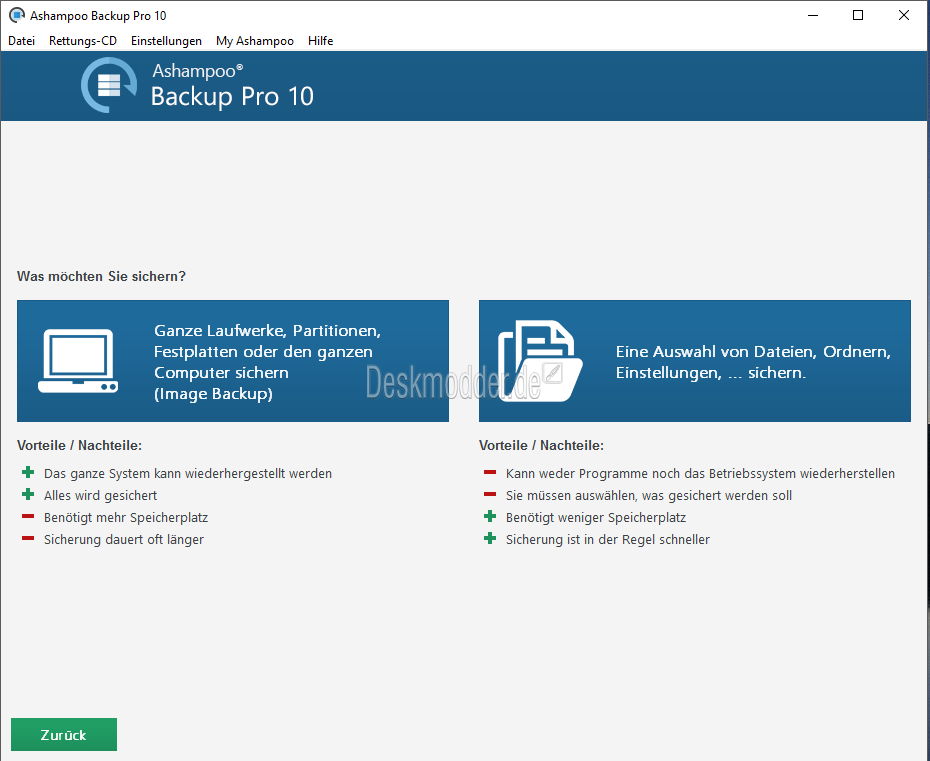Close the Ashampoo Backup Pro window
930x761 pixels.
click(904, 15)
